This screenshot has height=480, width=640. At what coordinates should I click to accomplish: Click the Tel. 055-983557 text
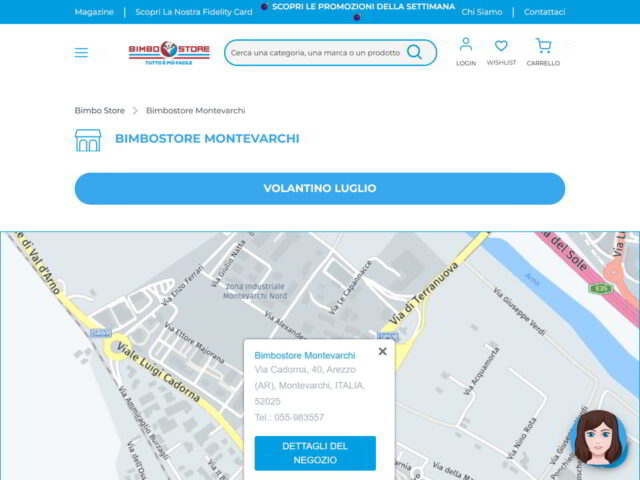point(289,418)
